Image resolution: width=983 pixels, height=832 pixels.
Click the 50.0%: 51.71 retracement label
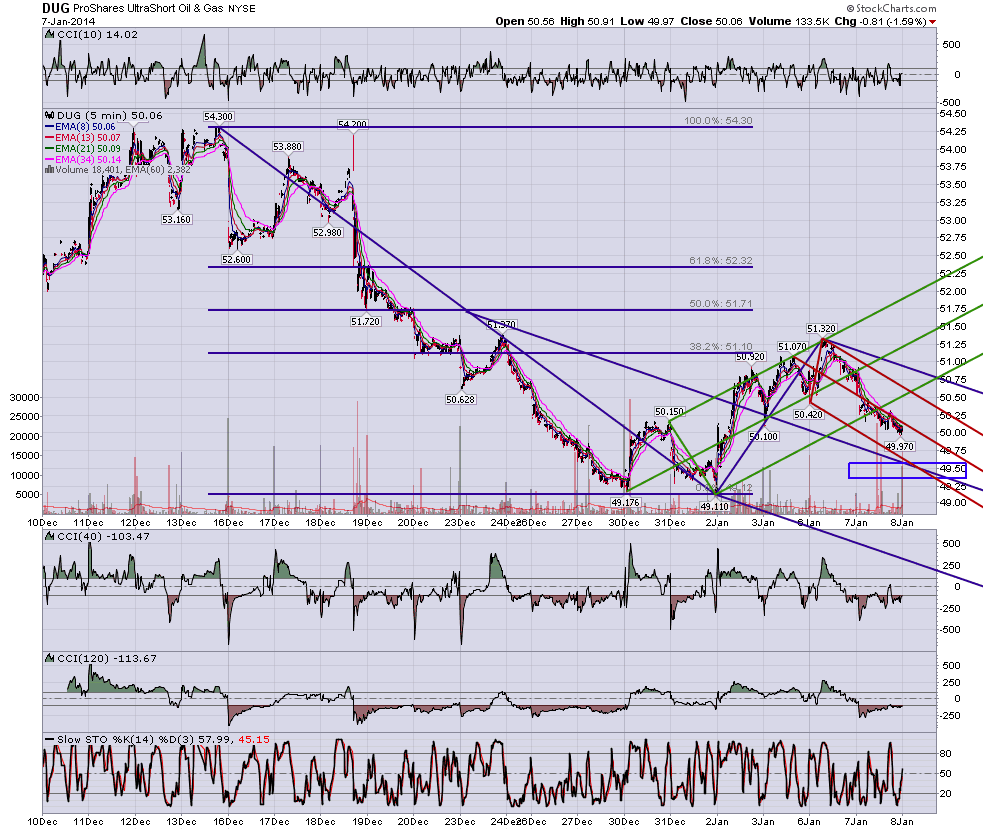click(720, 303)
